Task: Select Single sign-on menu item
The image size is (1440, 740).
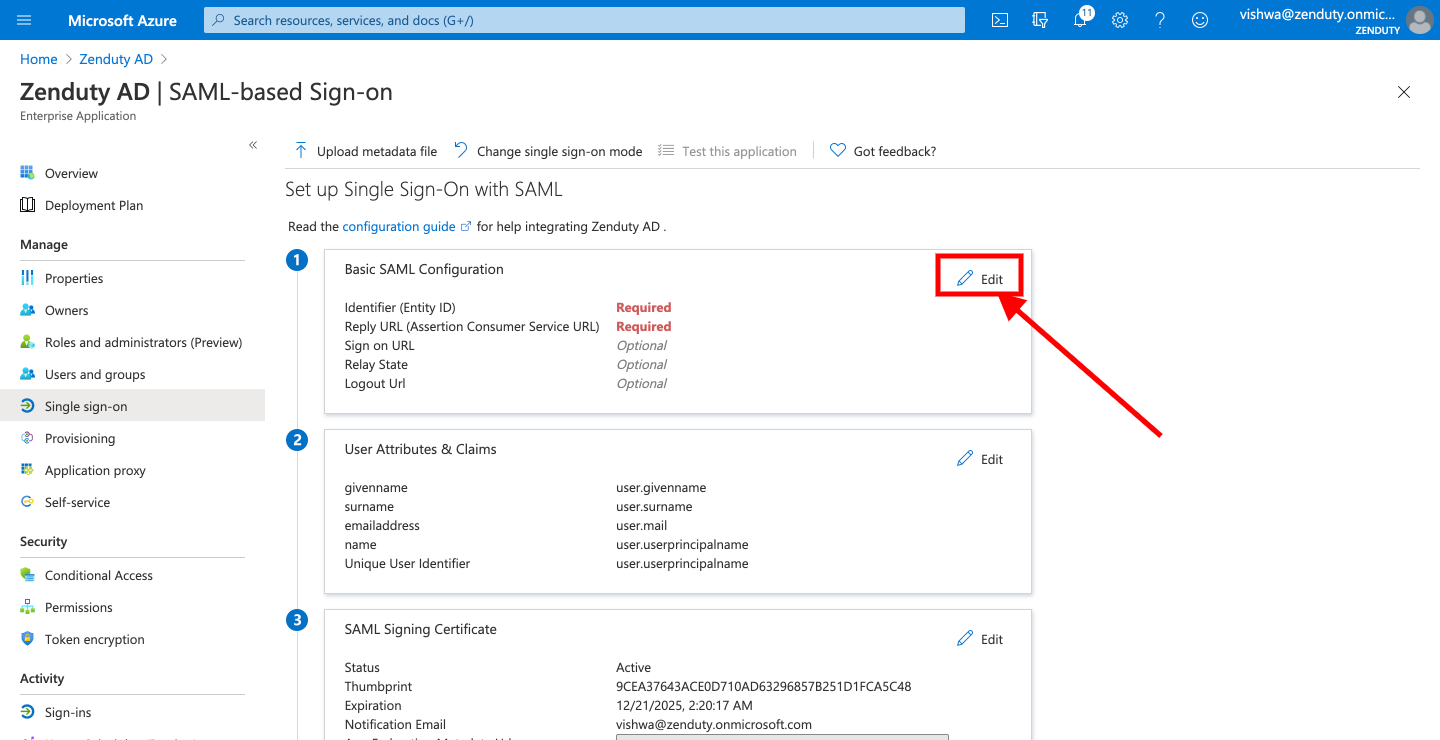Action: (132, 406)
